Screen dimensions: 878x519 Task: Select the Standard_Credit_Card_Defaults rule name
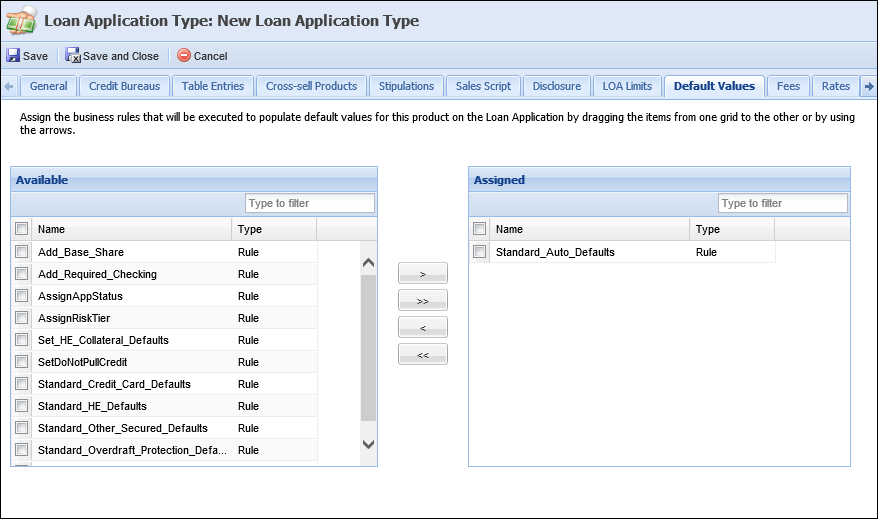114,385
